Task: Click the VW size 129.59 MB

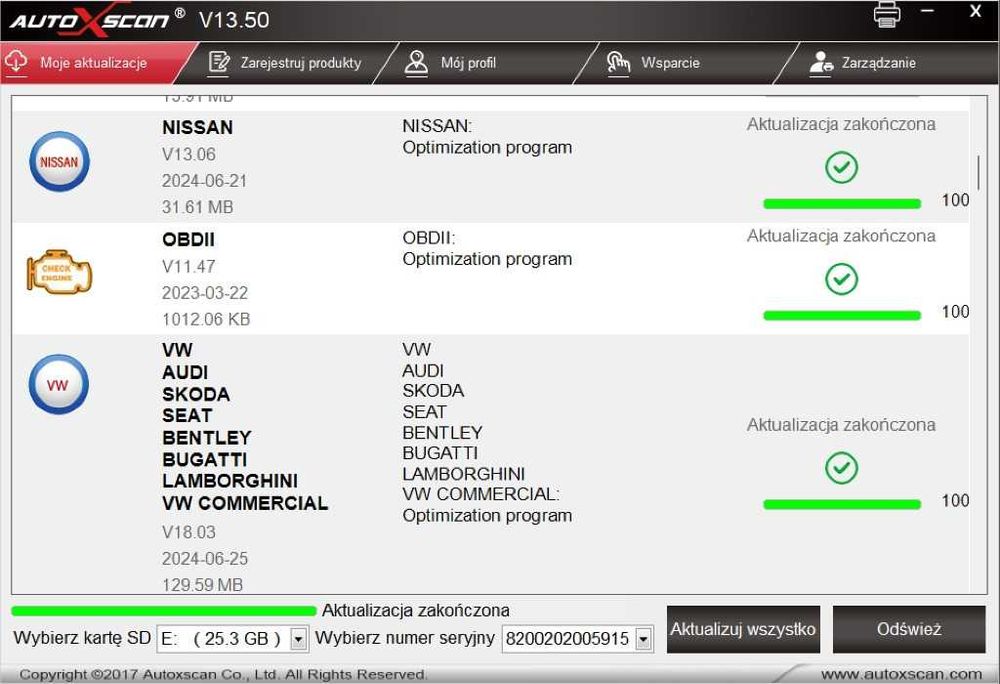Action: click(x=202, y=585)
